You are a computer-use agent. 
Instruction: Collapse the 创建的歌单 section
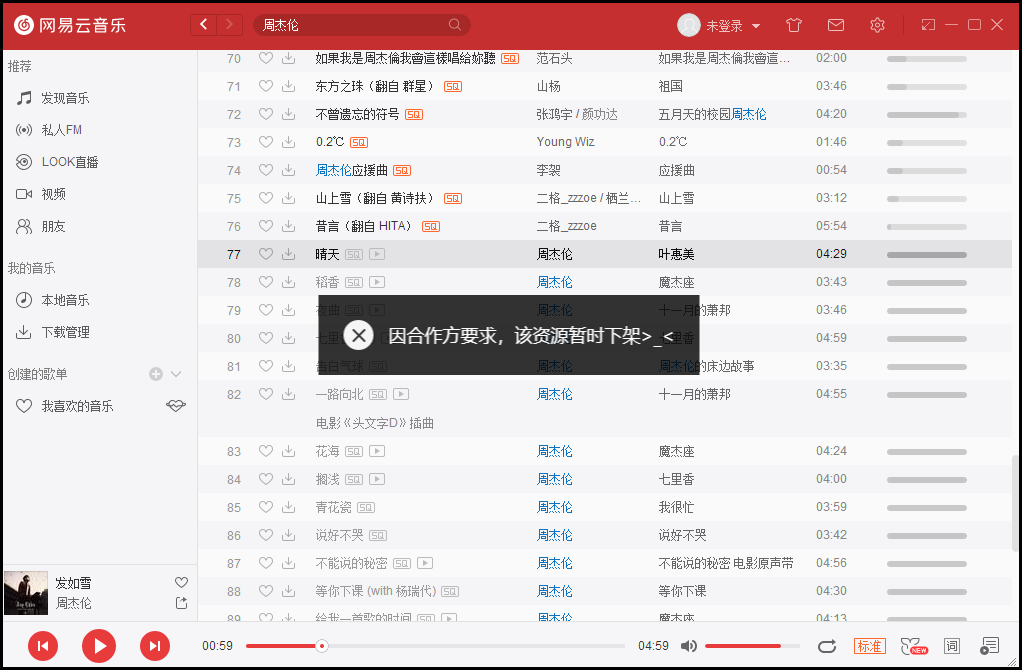[x=176, y=374]
